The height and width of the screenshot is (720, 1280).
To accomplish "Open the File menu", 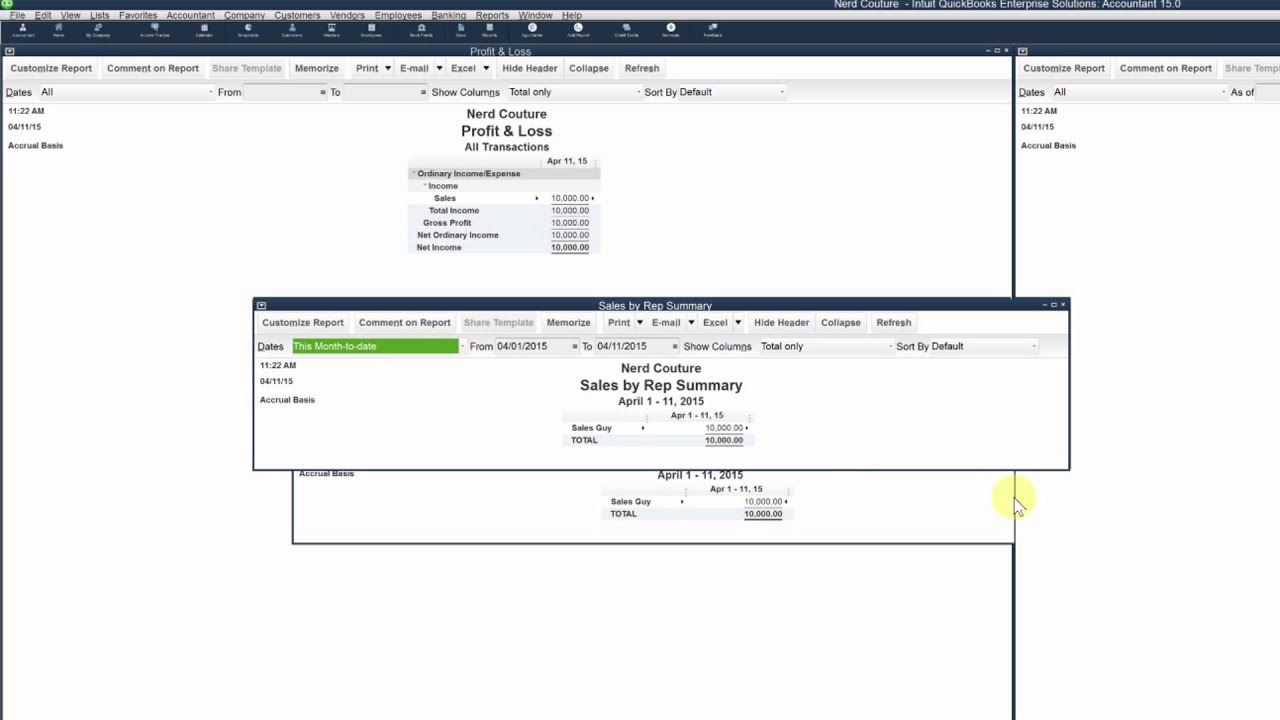I will pos(17,16).
